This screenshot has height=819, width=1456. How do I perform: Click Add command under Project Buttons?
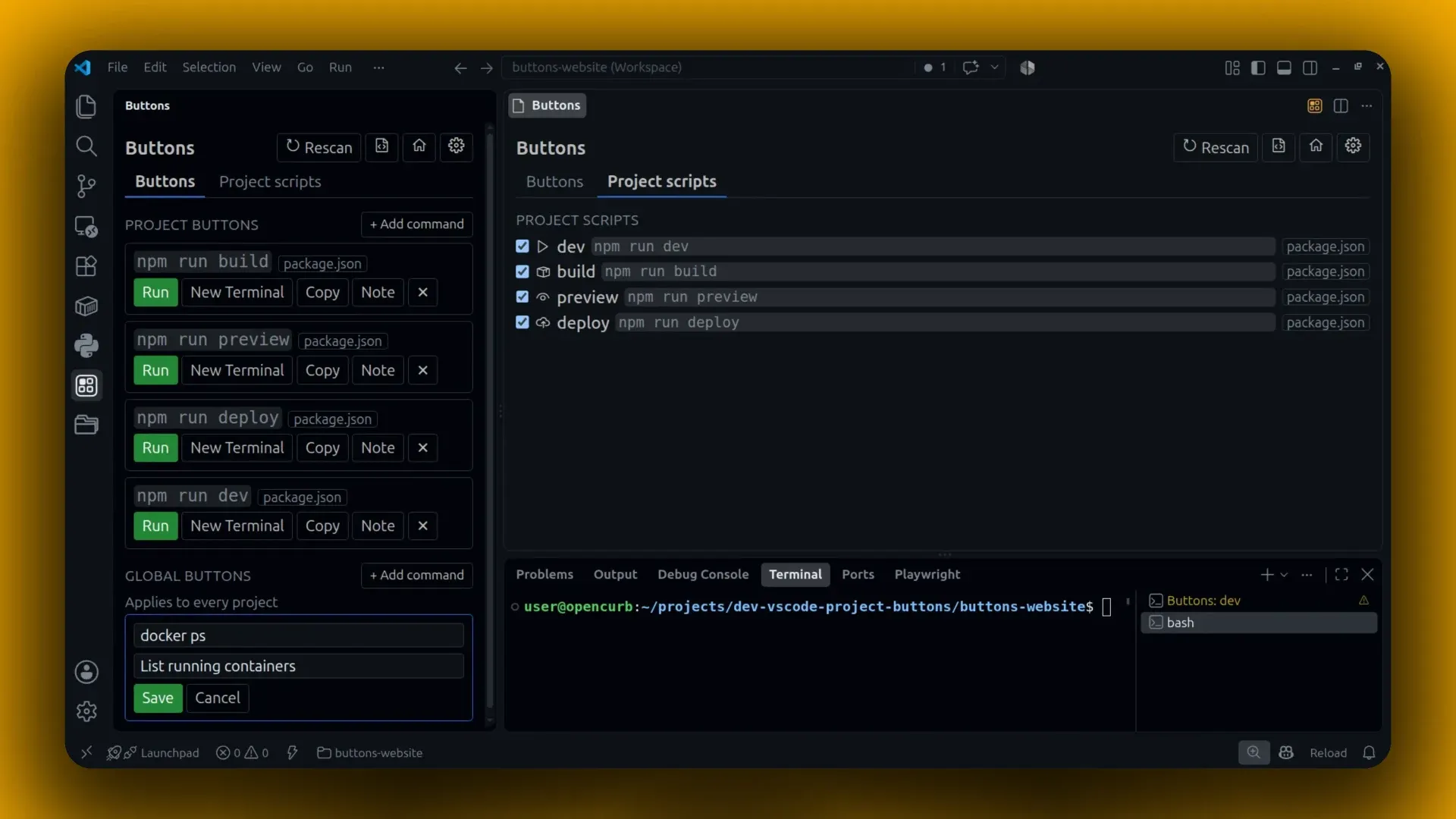click(416, 224)
